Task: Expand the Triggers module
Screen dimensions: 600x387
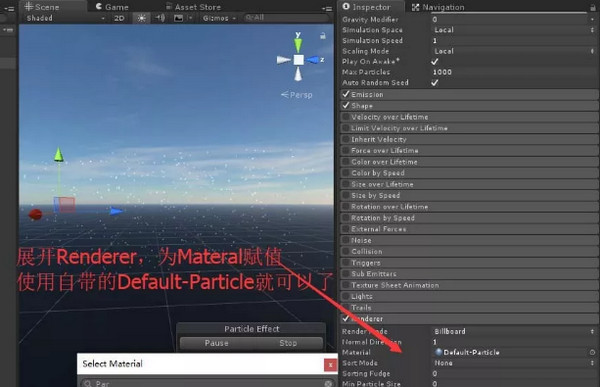Action: [x=469, y=263]
